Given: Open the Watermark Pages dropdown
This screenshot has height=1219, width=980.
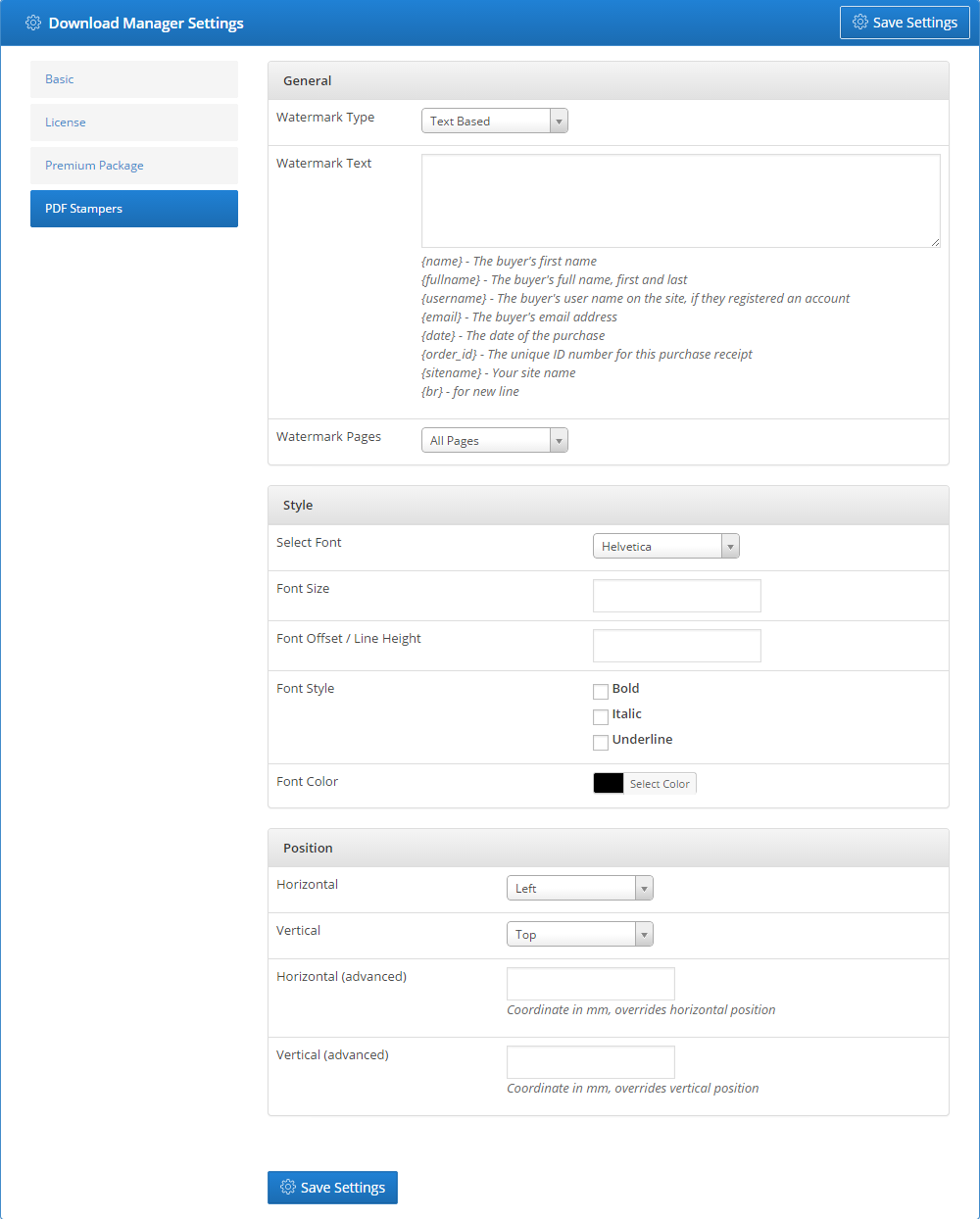Looking at the screenshot, I should (x=495, y=440).
